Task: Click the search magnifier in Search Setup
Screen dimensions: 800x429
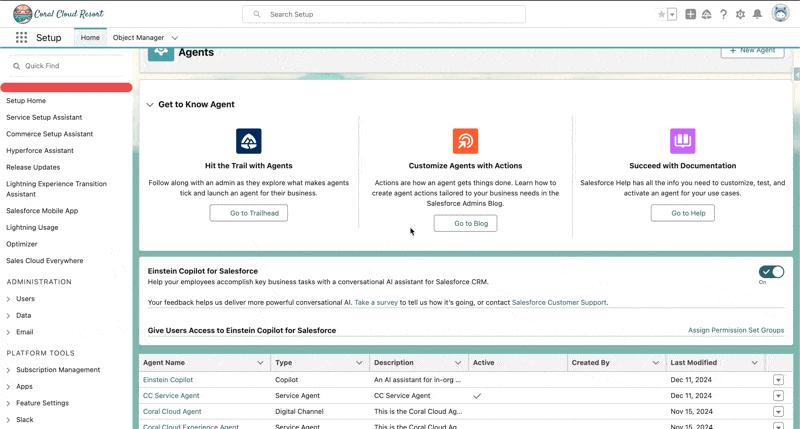Action: pos(257,14)
